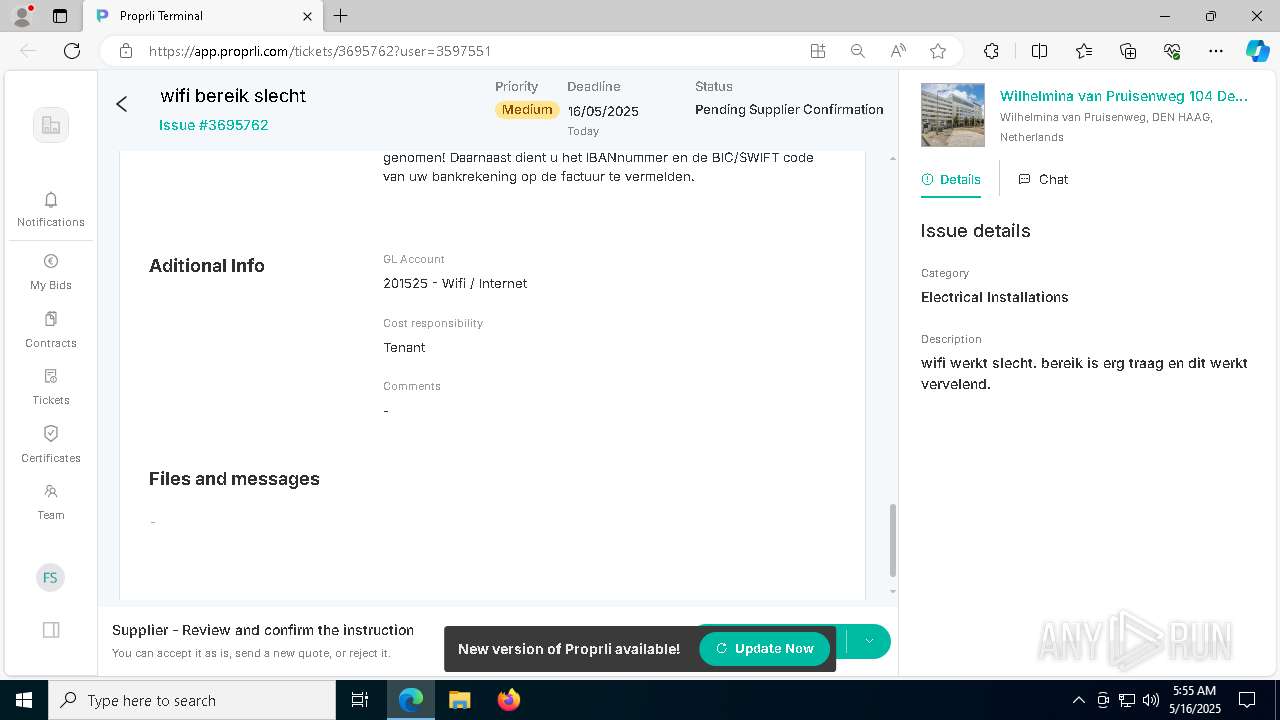The image size is (1280, 720).
Task: Click the '201525 - Wifi / Internet' GL account text
Action: pos(455,284)
